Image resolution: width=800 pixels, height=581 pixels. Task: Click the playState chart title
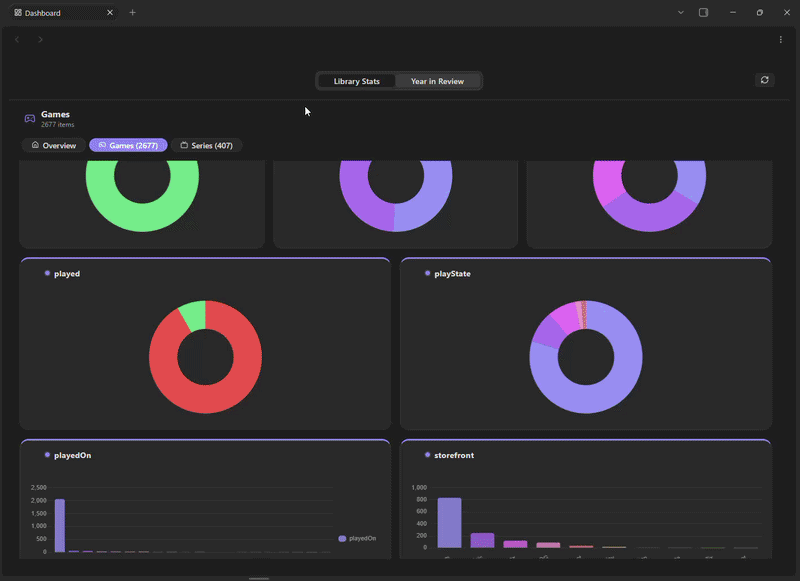coord(452,273)
